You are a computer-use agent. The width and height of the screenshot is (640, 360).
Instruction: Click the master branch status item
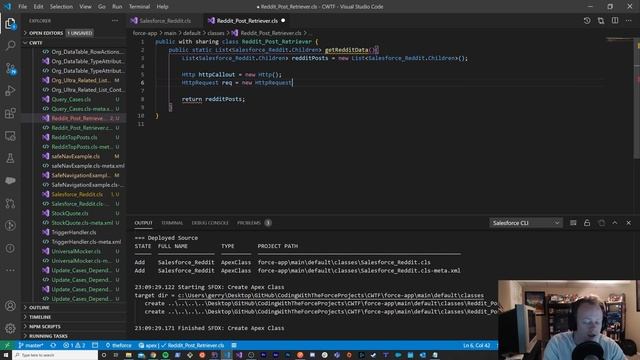pyautogui.click(x=31, y=345)
